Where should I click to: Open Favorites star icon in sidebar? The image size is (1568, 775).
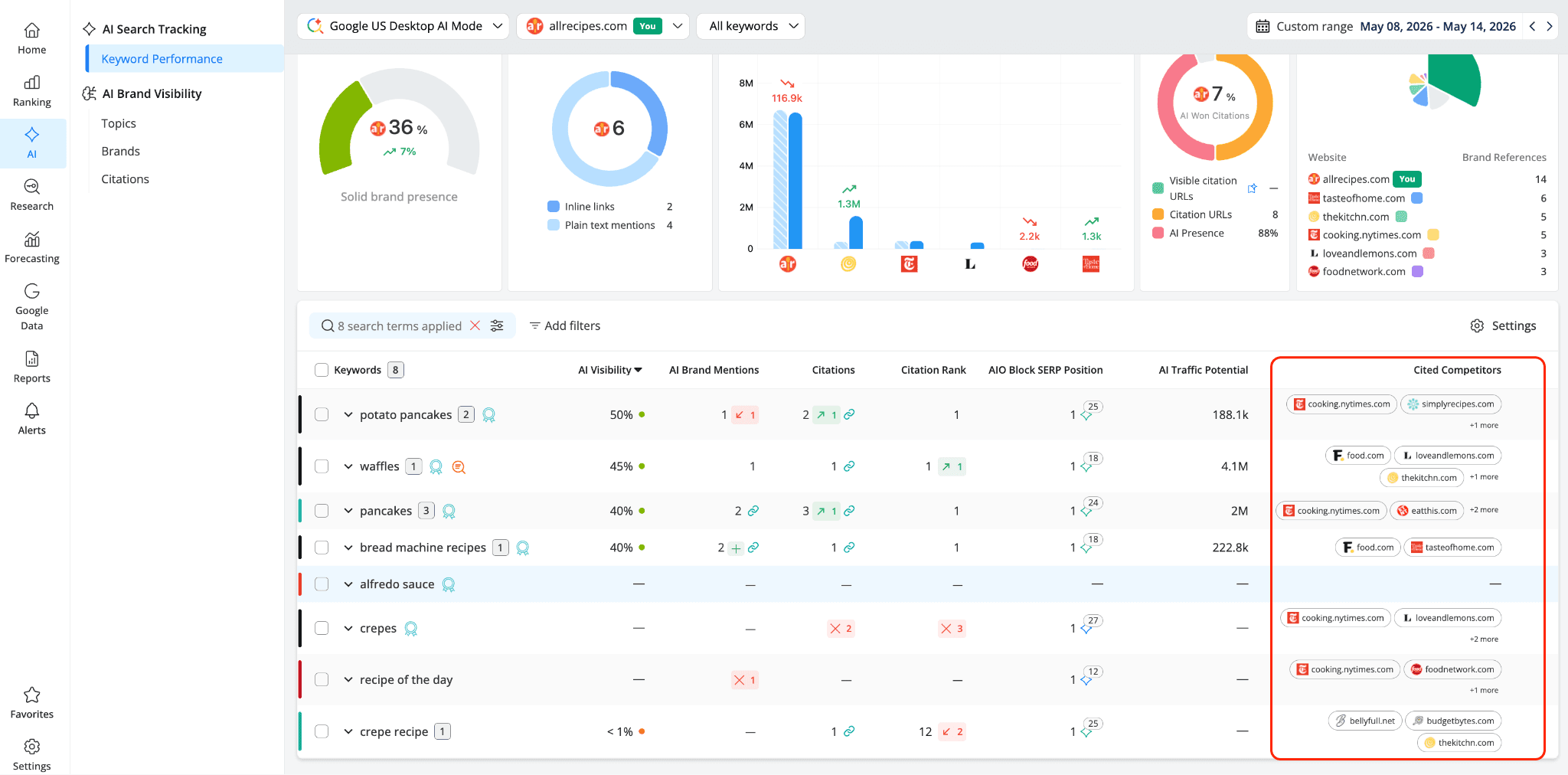31,695
